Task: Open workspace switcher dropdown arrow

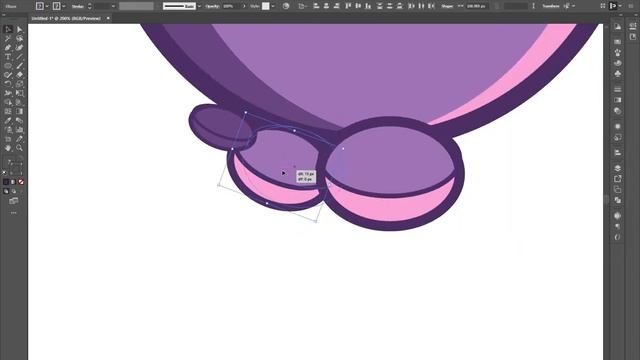Action: click(x=620, y=6)
